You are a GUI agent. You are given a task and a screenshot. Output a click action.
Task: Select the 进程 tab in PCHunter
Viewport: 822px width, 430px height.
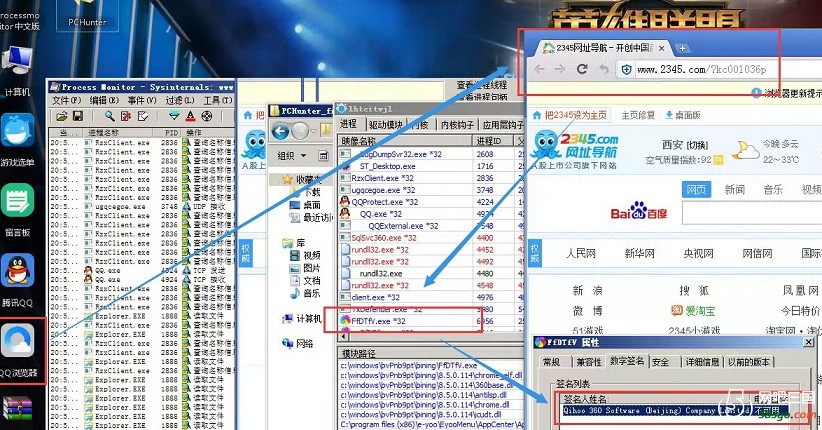[x=349, y=123]
